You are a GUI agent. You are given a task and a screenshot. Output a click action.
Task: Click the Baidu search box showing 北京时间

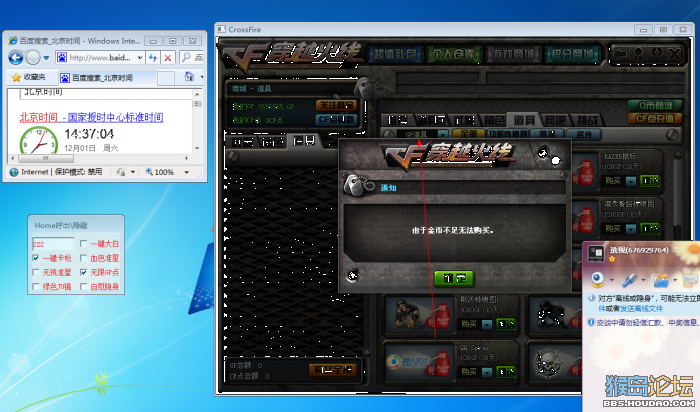(x=106, y=93)
